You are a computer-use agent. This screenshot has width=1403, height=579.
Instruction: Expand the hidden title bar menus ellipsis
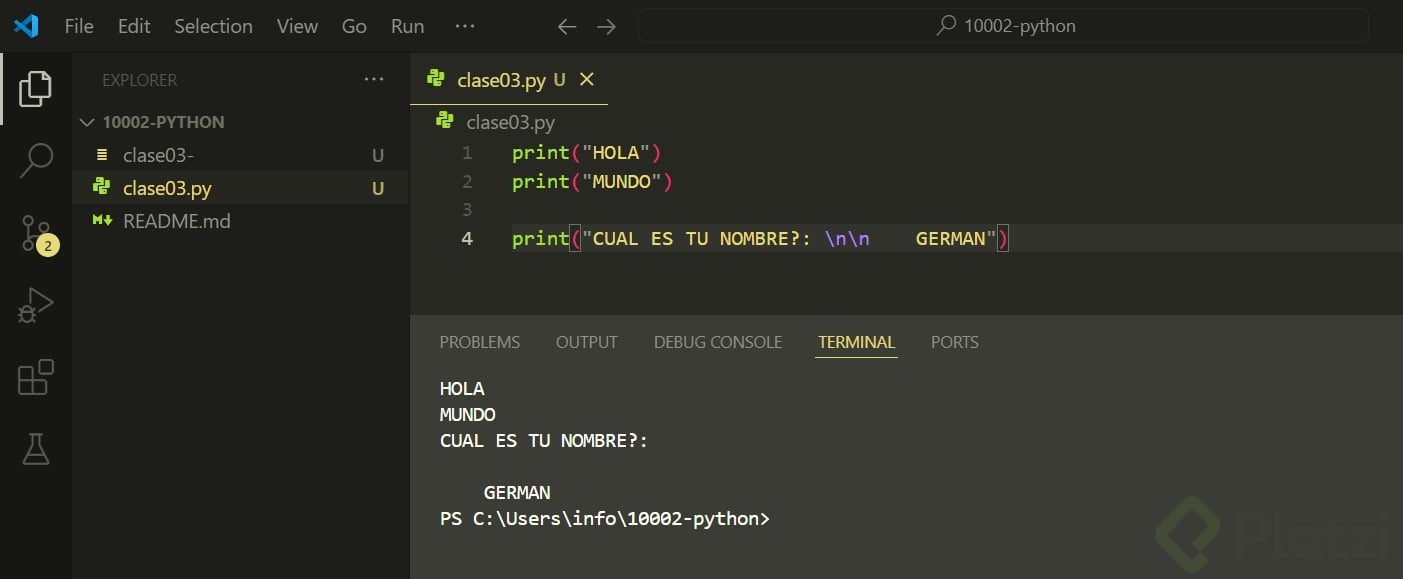pyautogui.click(x=464, y=27)
